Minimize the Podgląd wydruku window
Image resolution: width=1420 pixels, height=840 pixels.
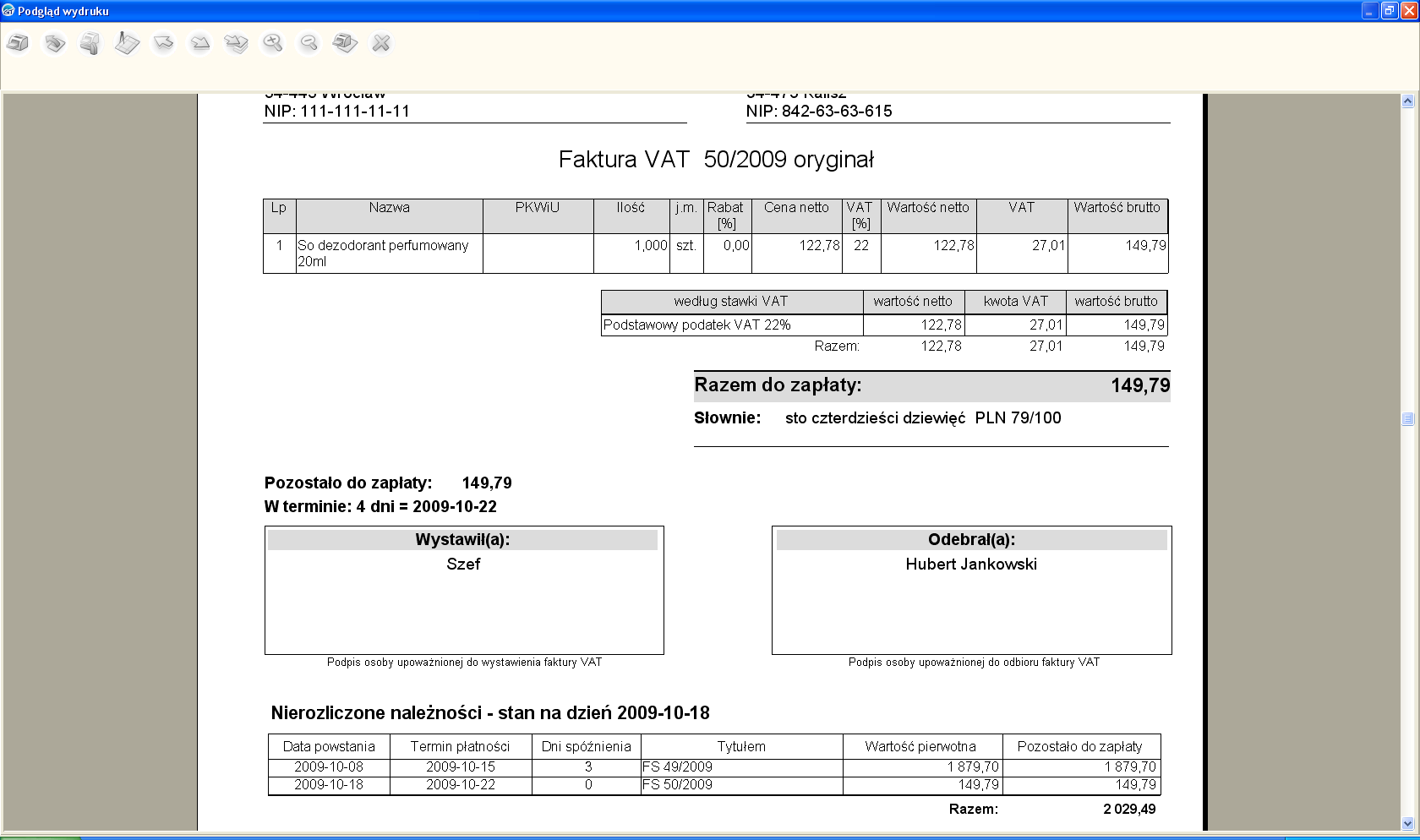tap(1369, 11)
